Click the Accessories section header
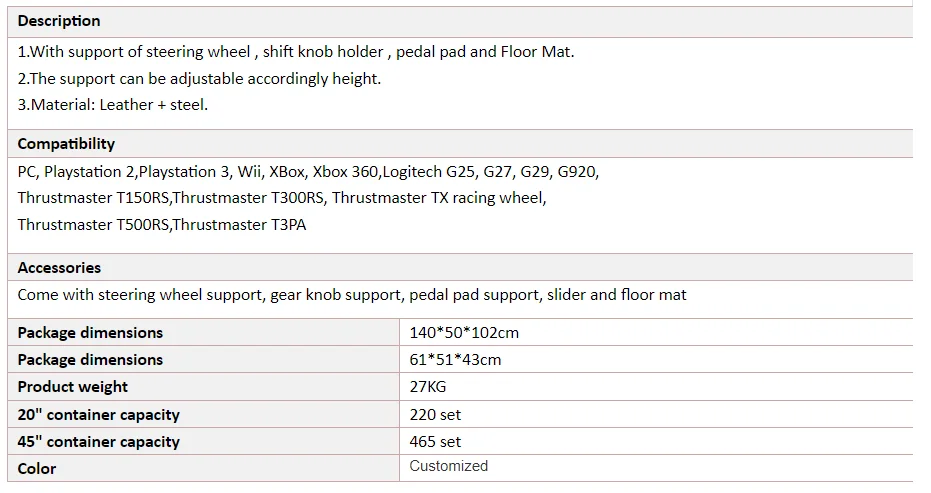 59,268
